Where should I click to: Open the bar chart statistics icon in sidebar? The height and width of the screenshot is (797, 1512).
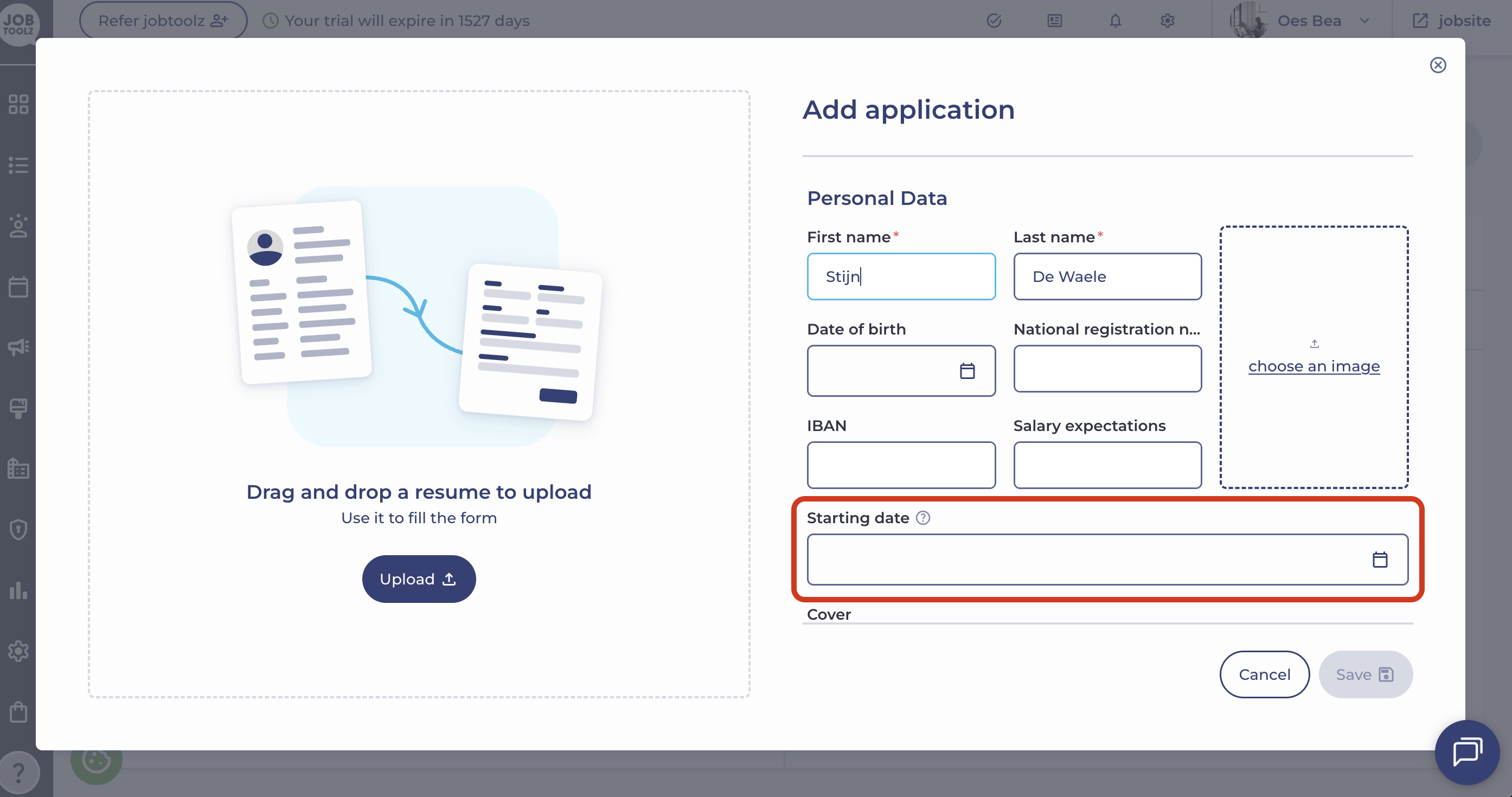18,590
